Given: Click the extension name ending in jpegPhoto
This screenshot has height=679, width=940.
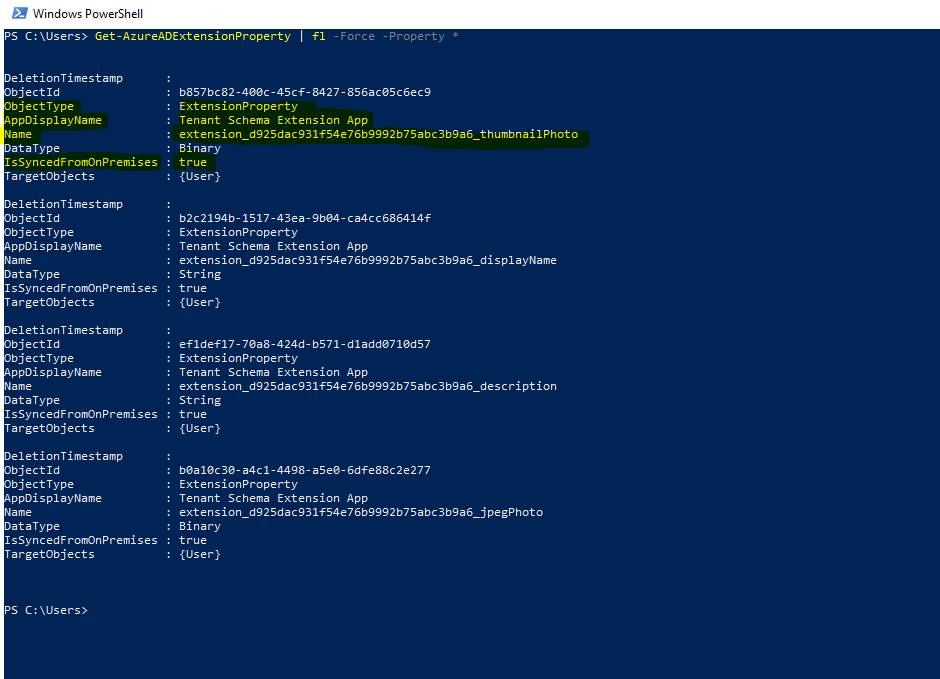Looking at the screenshot, I should (361, 512).
